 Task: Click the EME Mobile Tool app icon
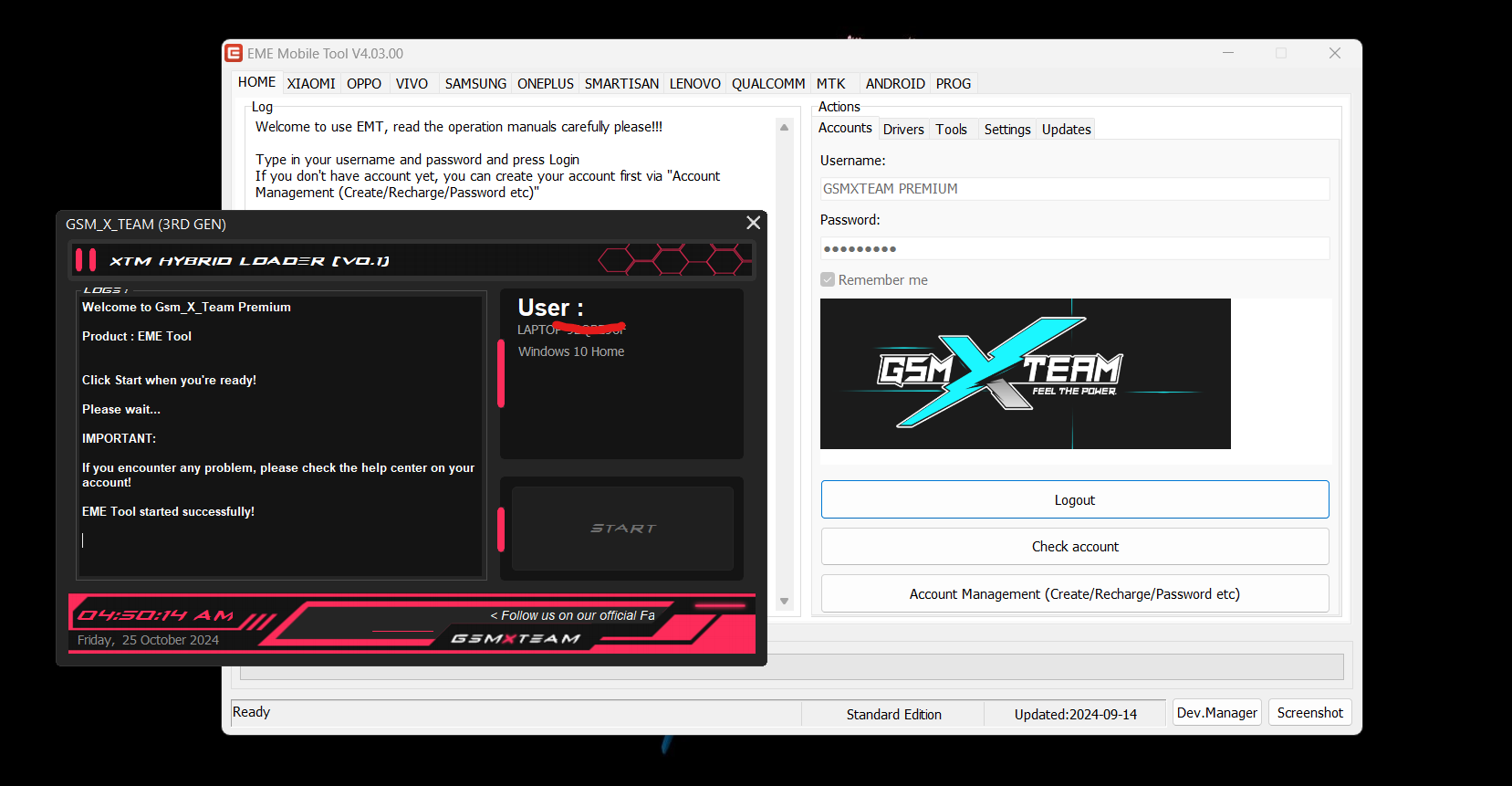(234, 54)
